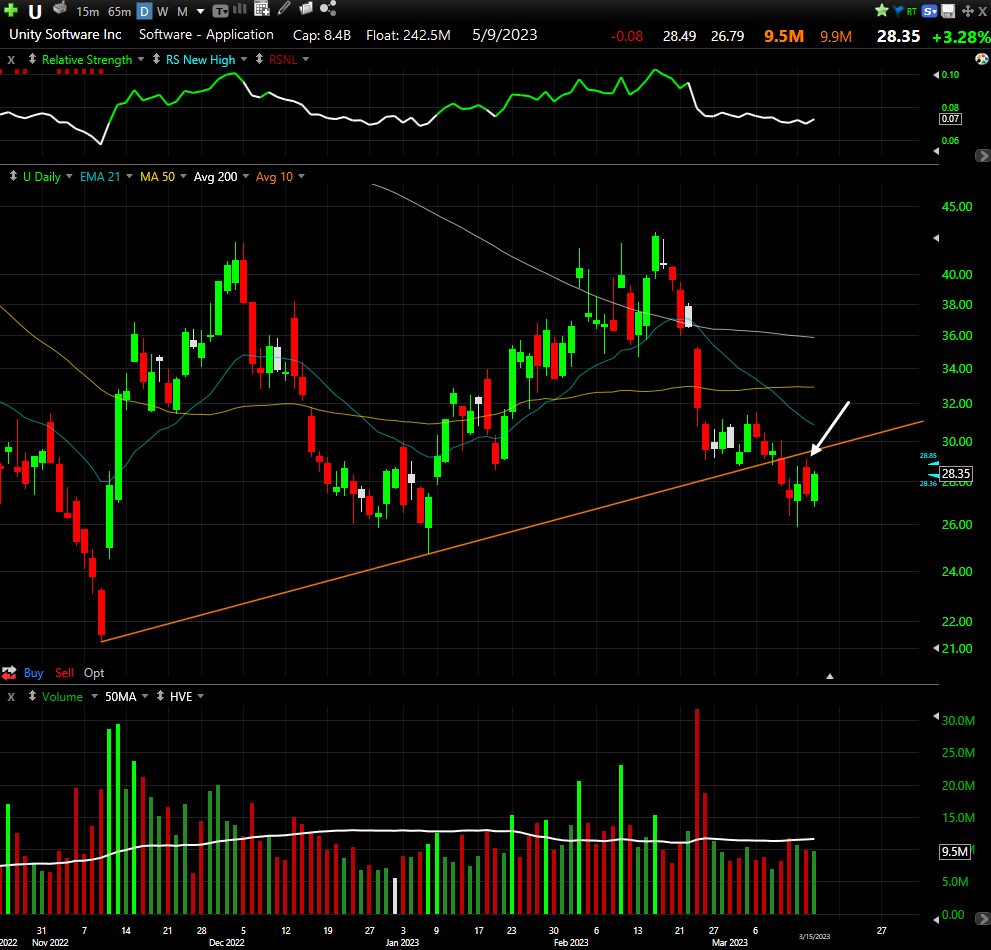The image size is (991, 950).
Task: Click the Relative Strength indicator label
Action: click(x=87, y=60)
